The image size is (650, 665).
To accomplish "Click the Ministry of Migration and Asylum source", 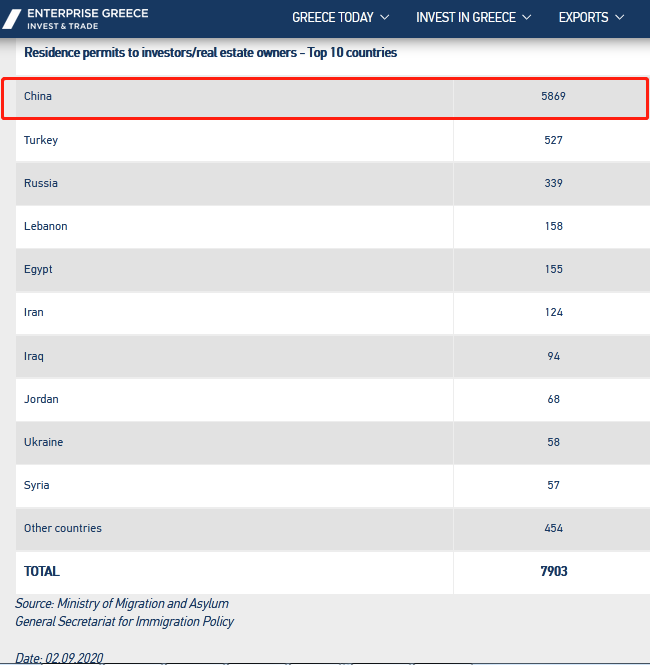I will click(122, 603).
